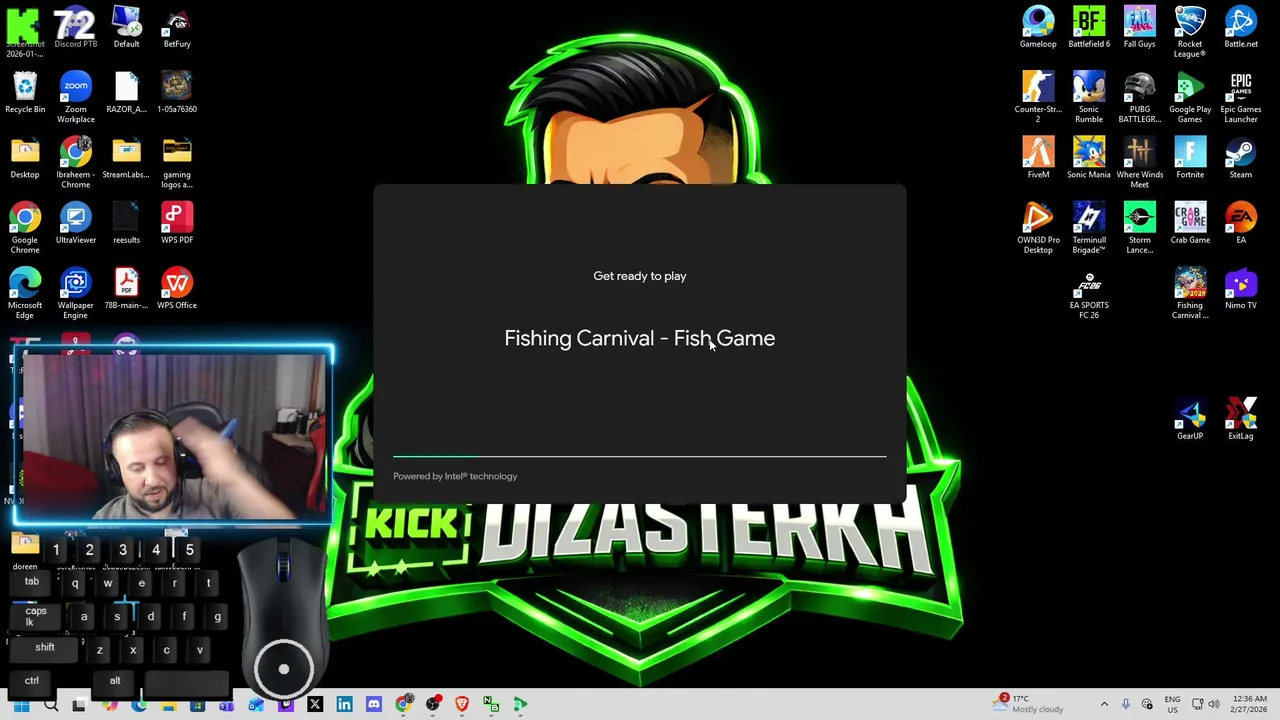
Task: Select the Discord PTB desktop icon
Action: tap(75, 27)
